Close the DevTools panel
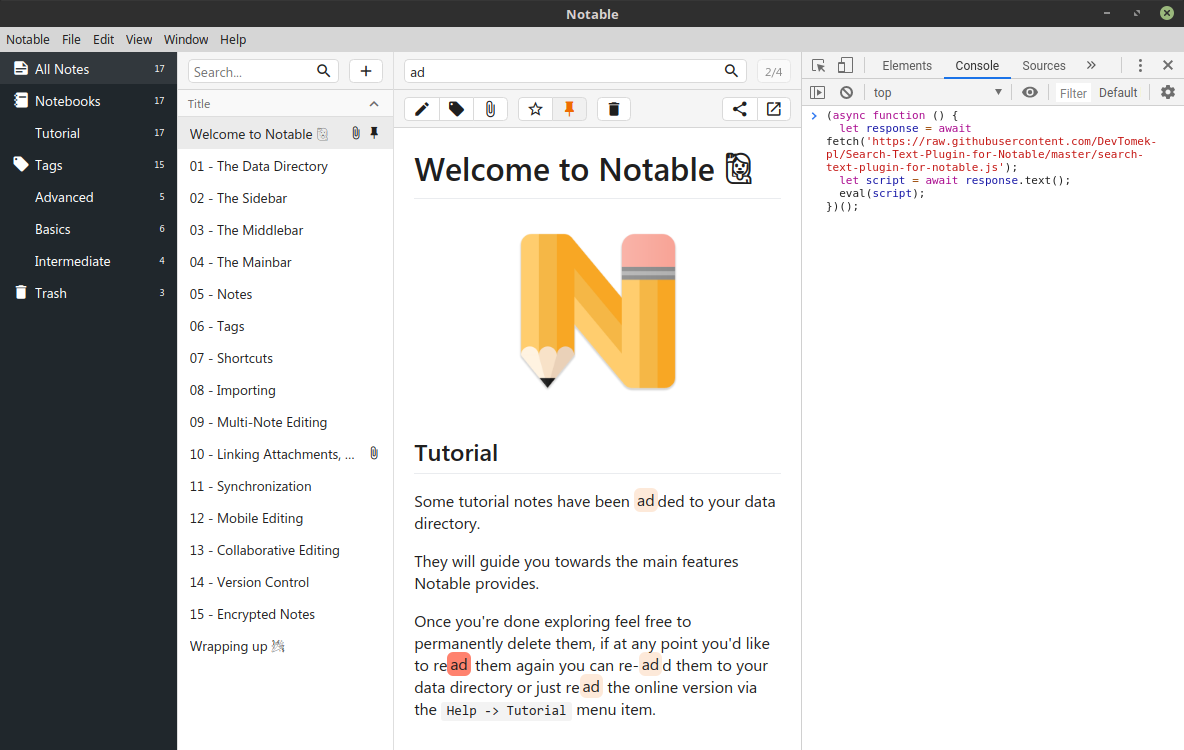Screen dimensions: 1184x750 (1167, 66)
